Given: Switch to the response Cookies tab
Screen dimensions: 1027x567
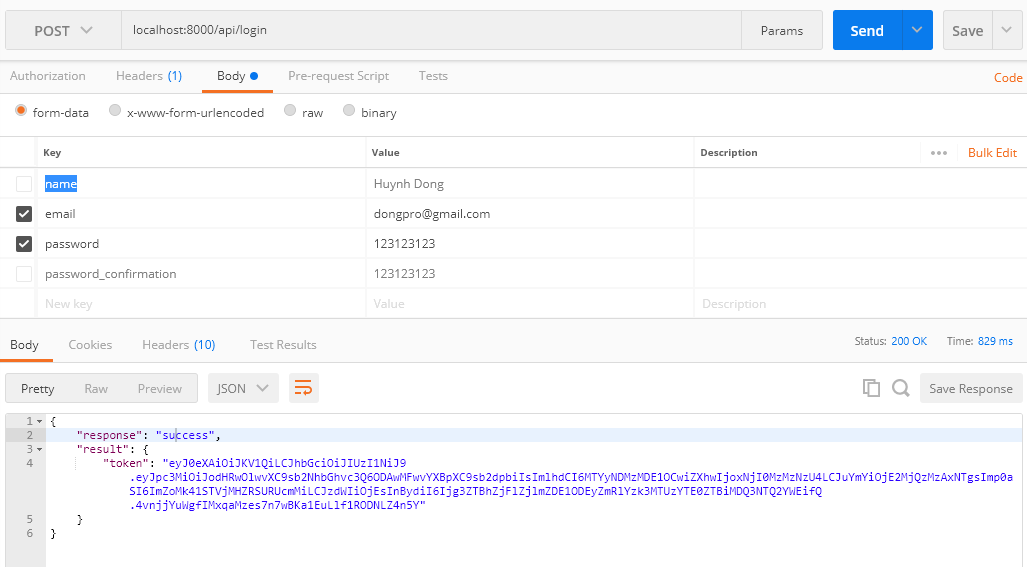Looking at the screenshot, I should [x=90, y=345].
